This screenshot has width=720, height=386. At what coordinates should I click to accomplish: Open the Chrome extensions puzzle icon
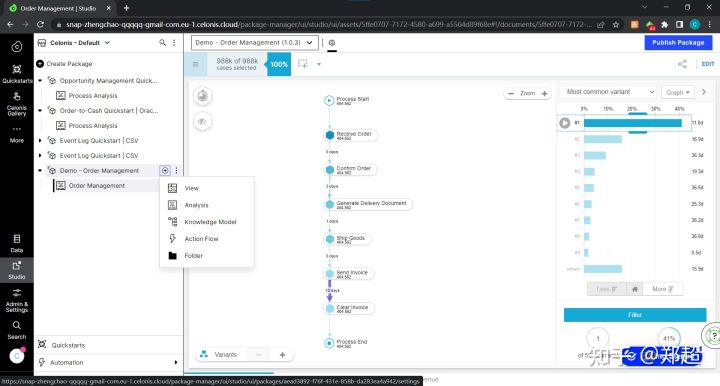click(x=664, y=24)
